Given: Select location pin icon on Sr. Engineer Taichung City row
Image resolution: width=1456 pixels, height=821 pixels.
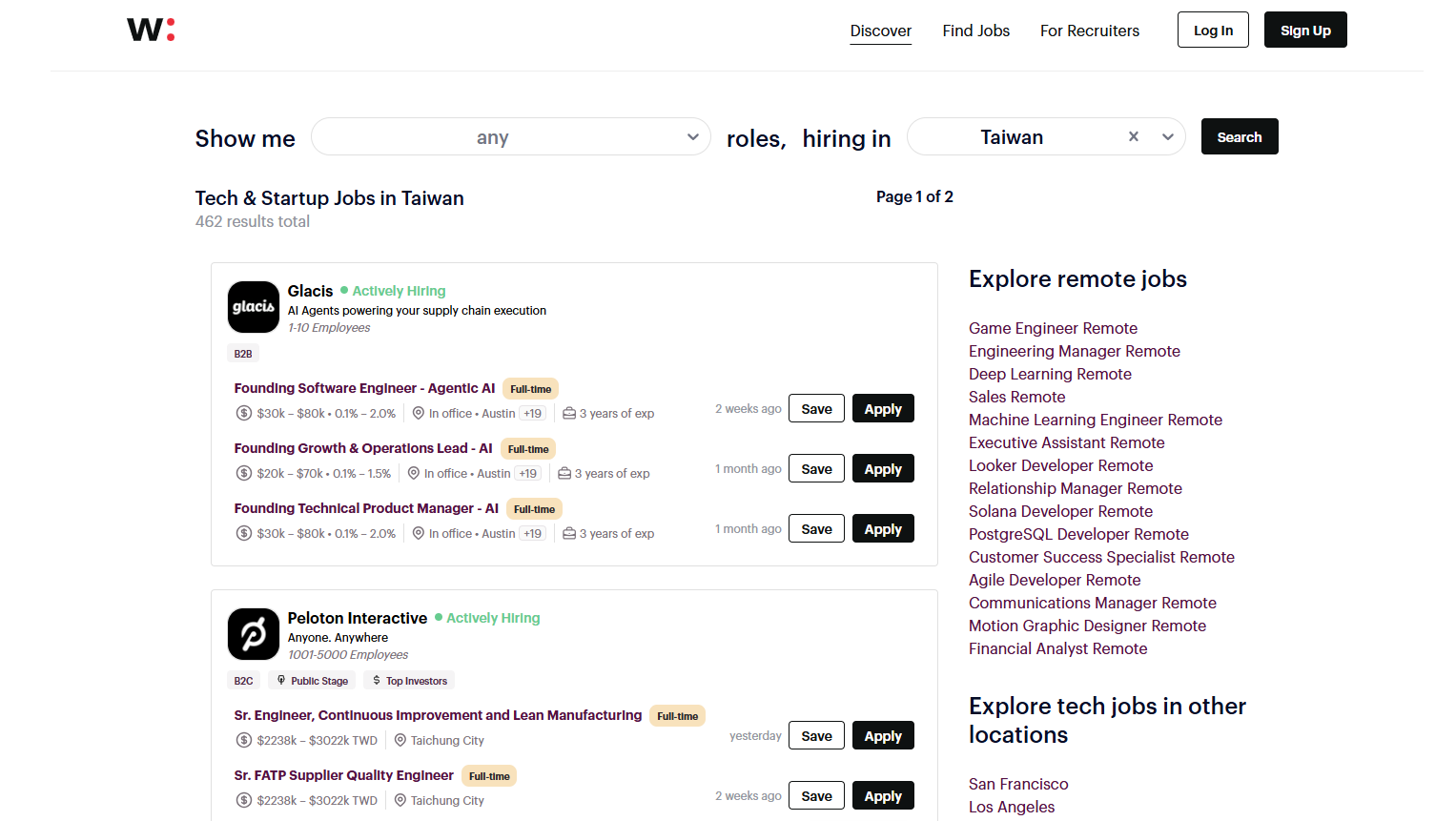Looking at the screenshot, I should coord(400,740).
